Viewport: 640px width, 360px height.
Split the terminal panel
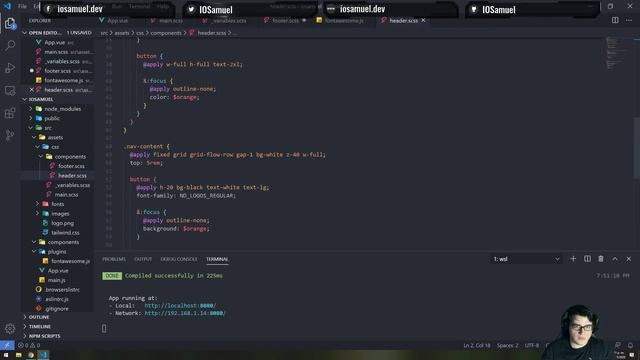[587, 259]
